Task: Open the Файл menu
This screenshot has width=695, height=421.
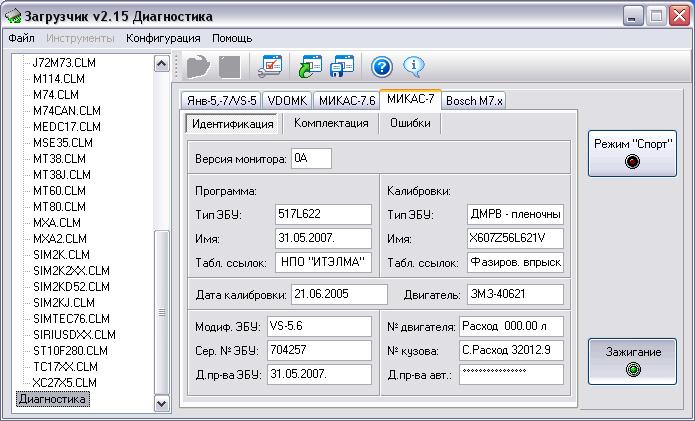Action: click(x=21, y=38)
